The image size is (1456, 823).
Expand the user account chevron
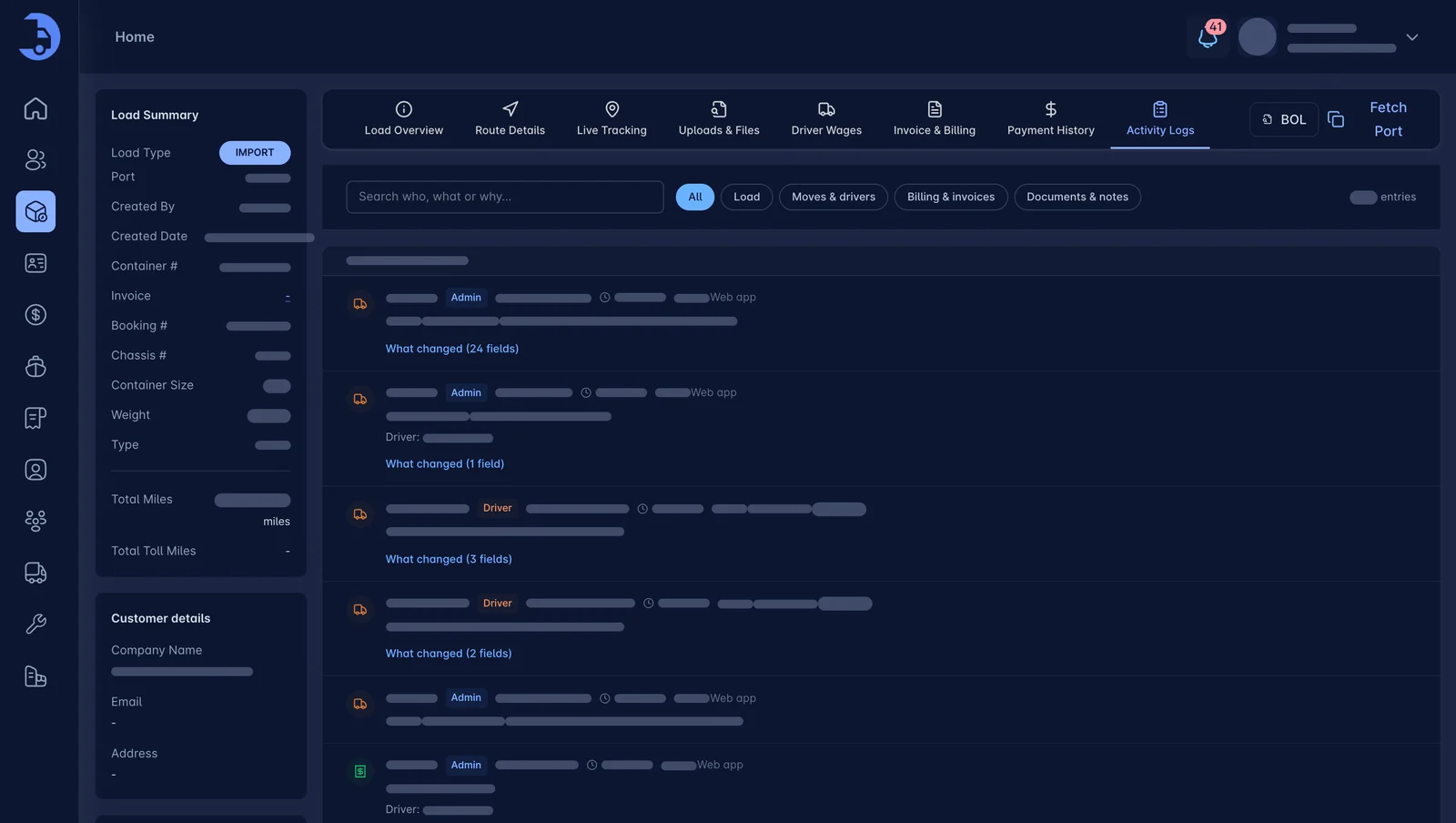pyautogui.click(x=1412, y=37)
